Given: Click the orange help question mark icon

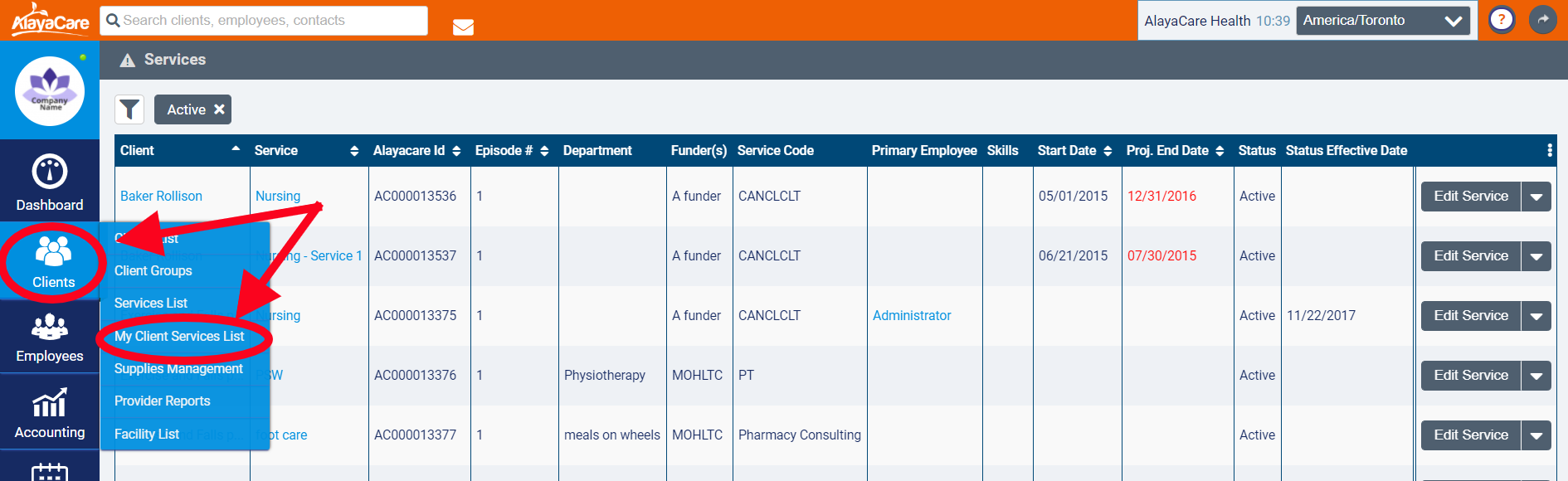Looking at the screenshot, I should (1501, 20).
